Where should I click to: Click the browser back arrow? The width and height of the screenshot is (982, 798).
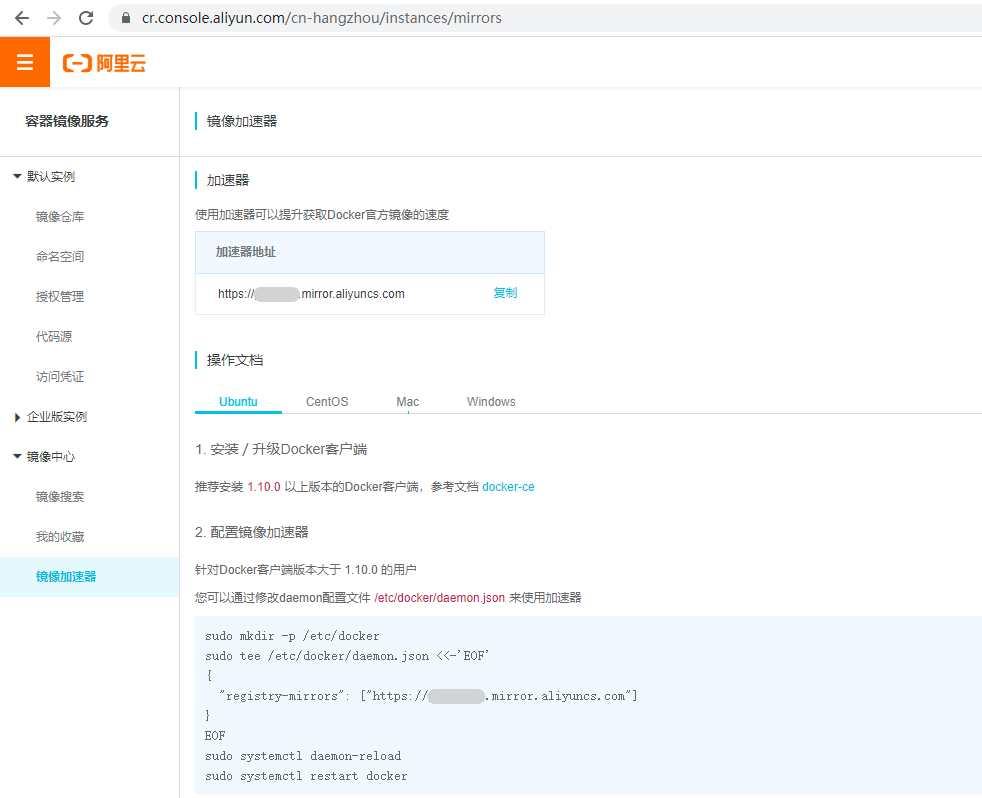[x=22, y=18]
